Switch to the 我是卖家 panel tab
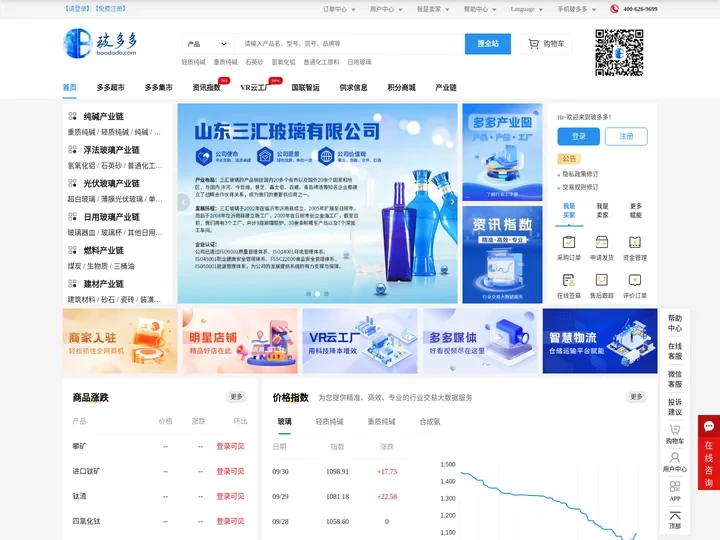This screenshot has width=720, height=540. (602, 210)
